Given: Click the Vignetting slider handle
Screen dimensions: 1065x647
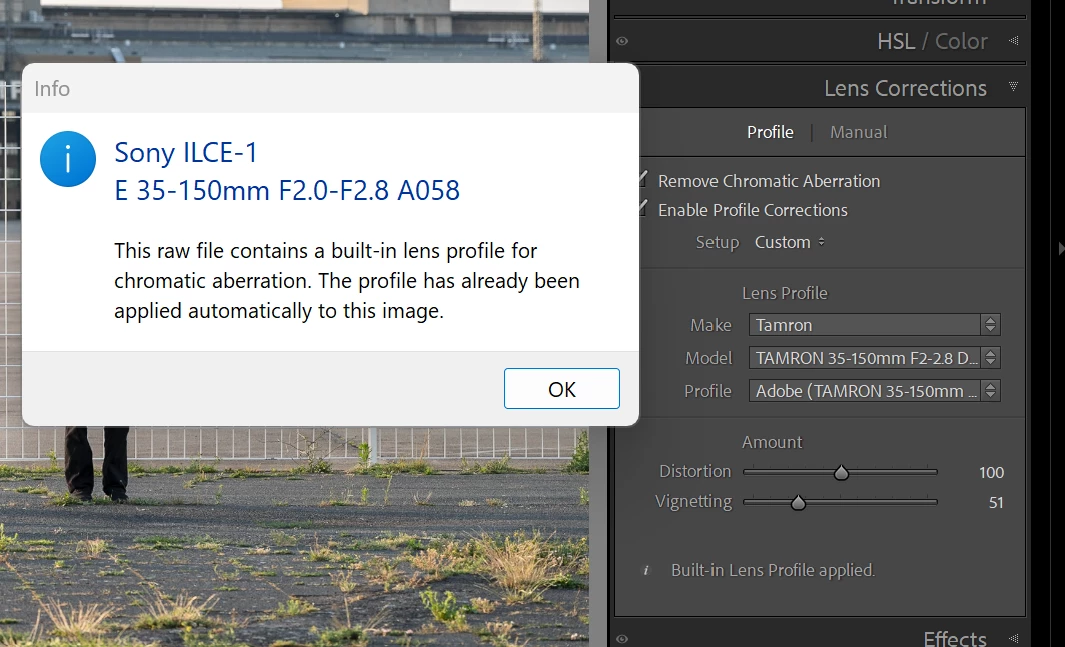Looking at the screenshot, I should tap(798, 502).
